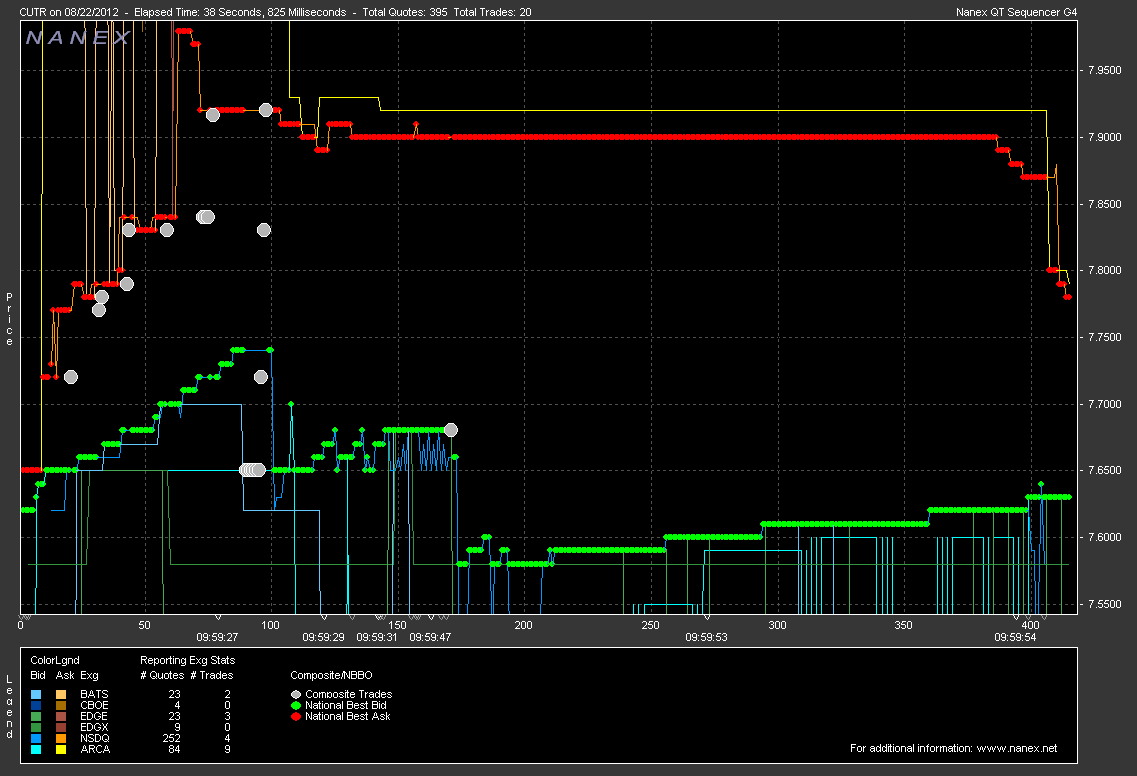Click the 'Reporting Exg Stats' heading

click(187, 661)
